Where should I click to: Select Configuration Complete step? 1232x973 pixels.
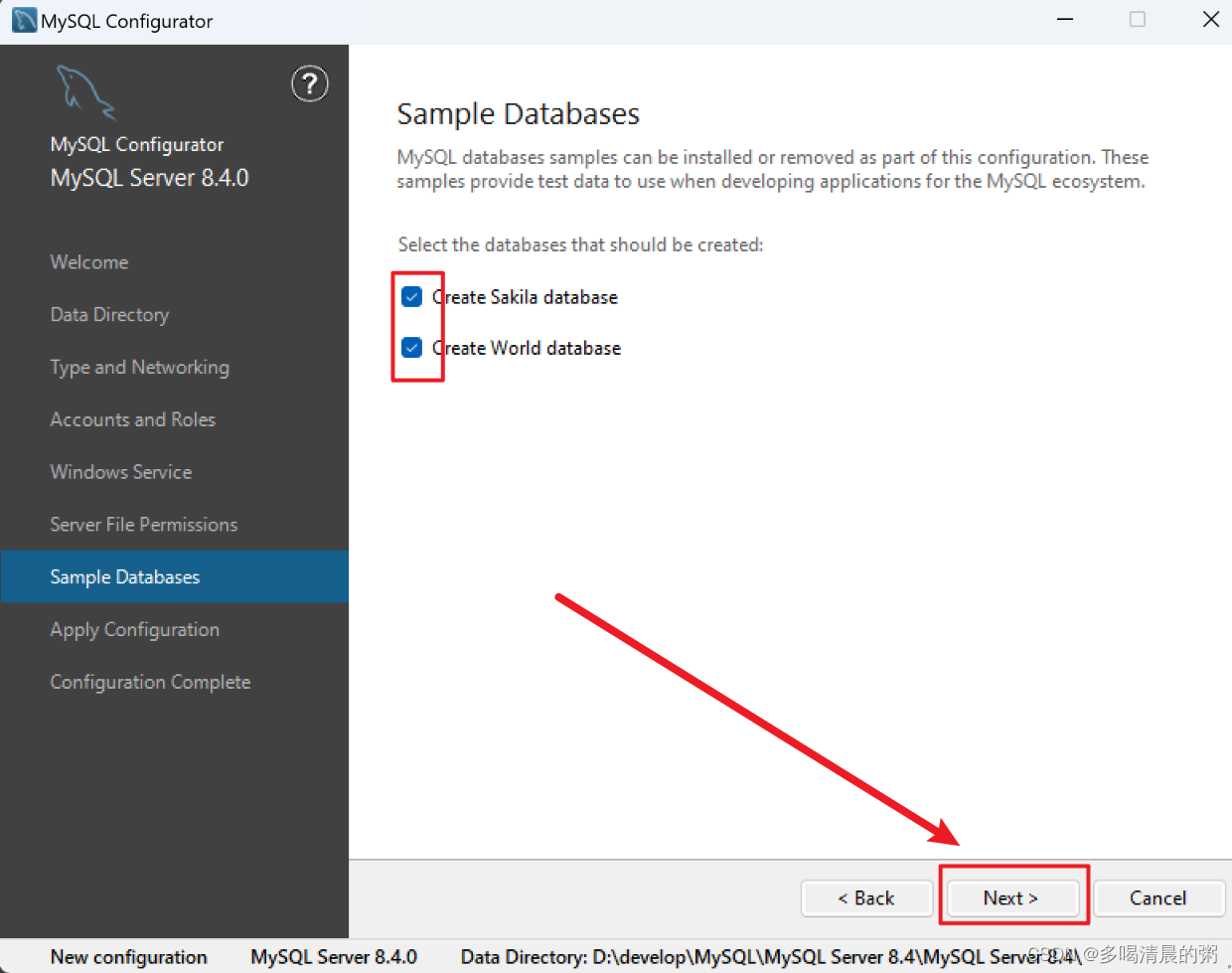[150, 683]
